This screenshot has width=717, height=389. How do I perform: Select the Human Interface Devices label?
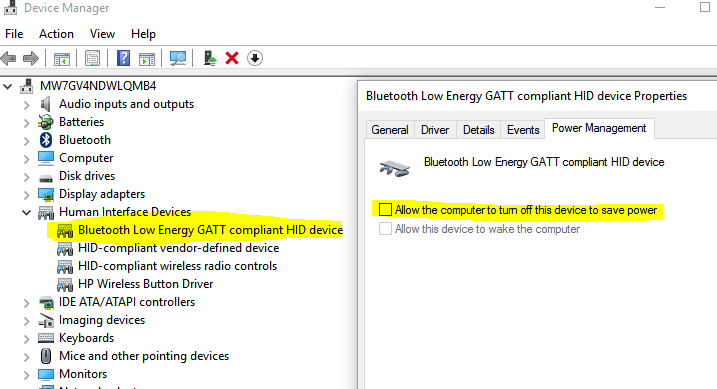[125, 212]
